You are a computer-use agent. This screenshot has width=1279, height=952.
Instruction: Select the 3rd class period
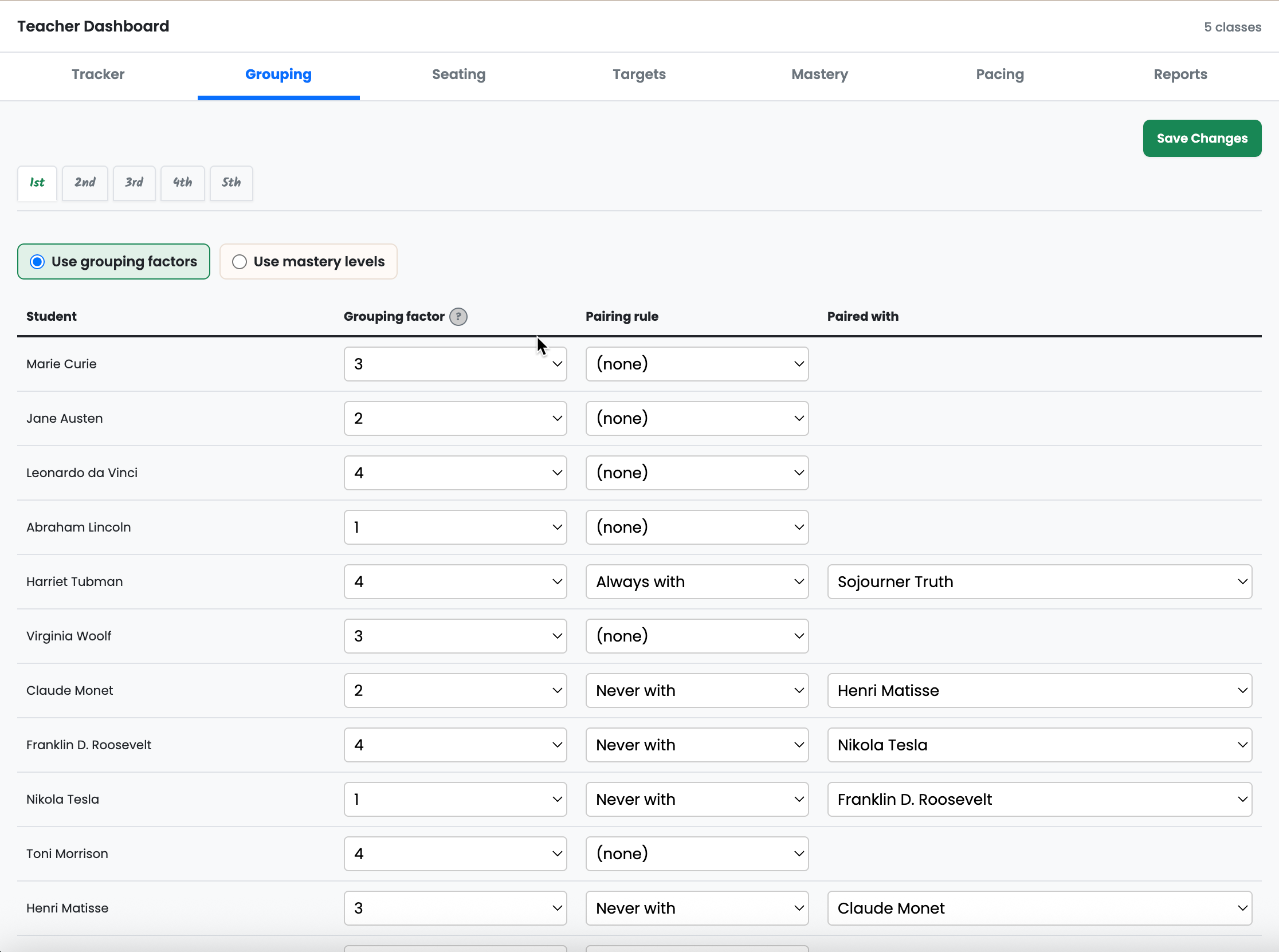click(x=134, y=183)
